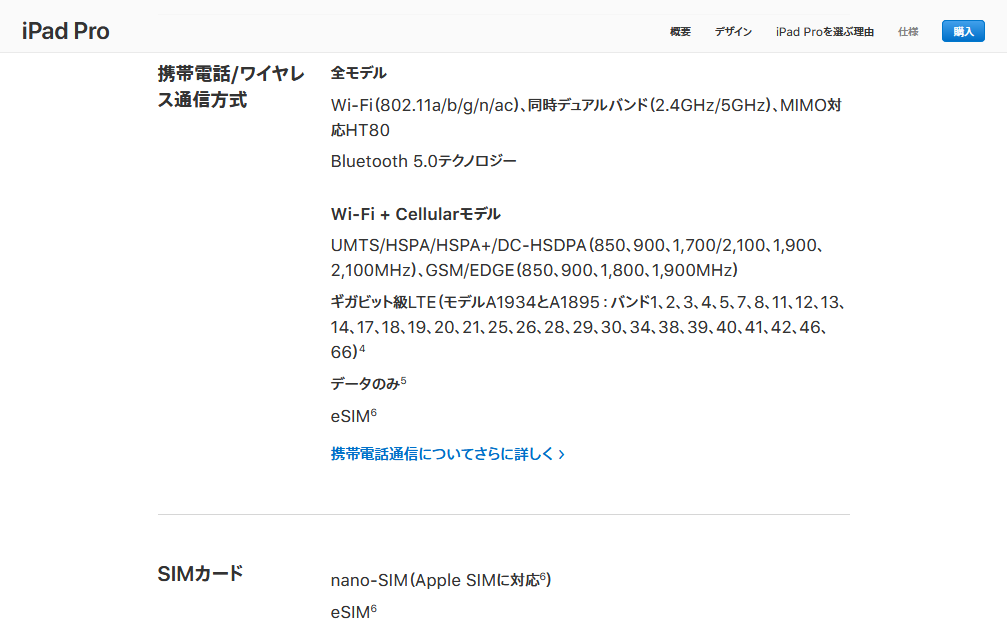The width and height of the screenshot is (1007, 642).
Task: Click footnote 6 beside eSIM under SIMカード
Action: [374, 608]
